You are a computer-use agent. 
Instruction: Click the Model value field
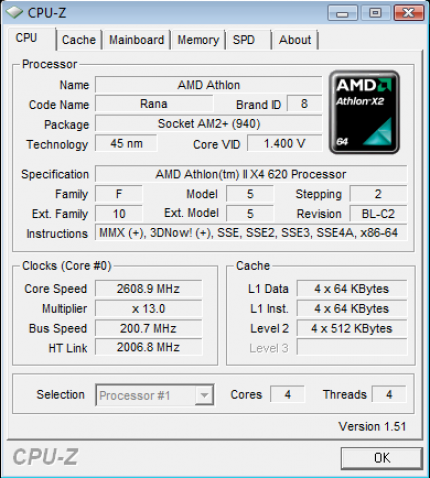click(x=250, y=194)
